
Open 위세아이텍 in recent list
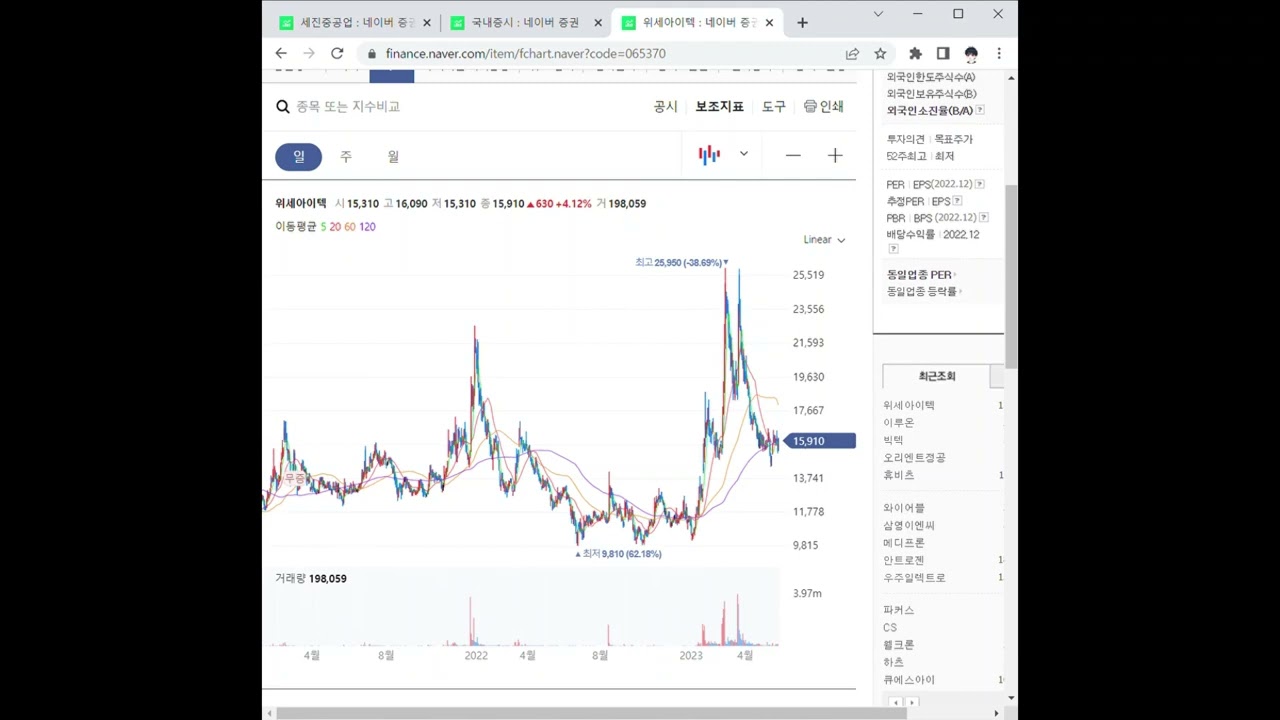(x=909, y=405)
